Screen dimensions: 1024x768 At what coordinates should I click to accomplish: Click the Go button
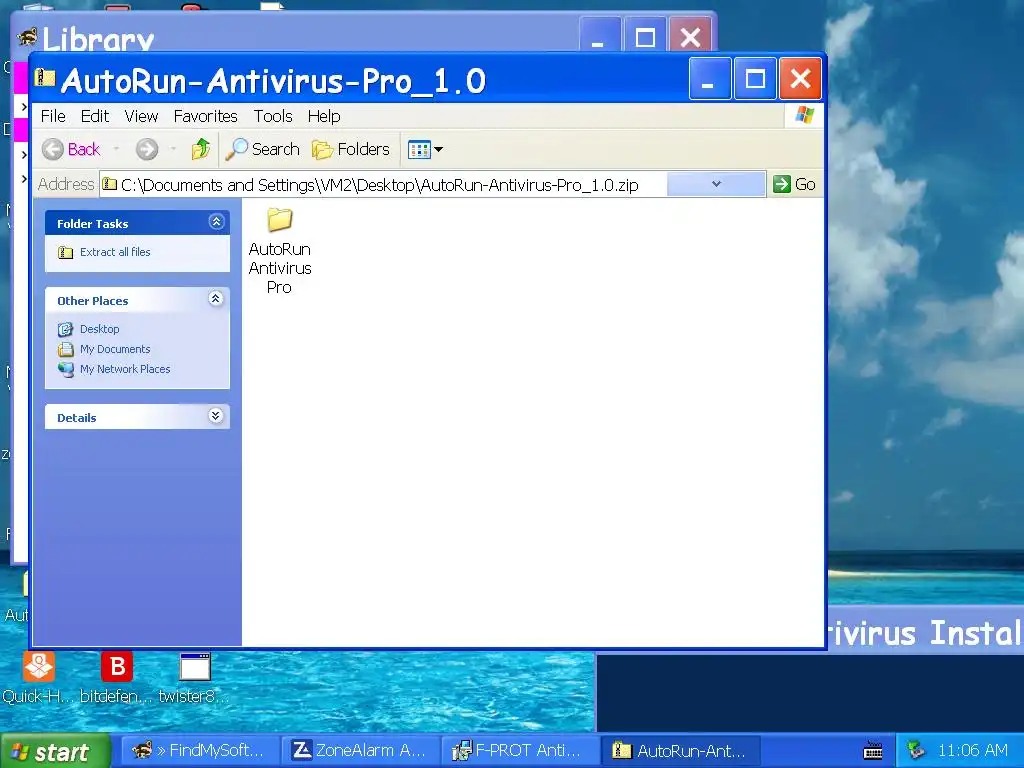point(793,184)
